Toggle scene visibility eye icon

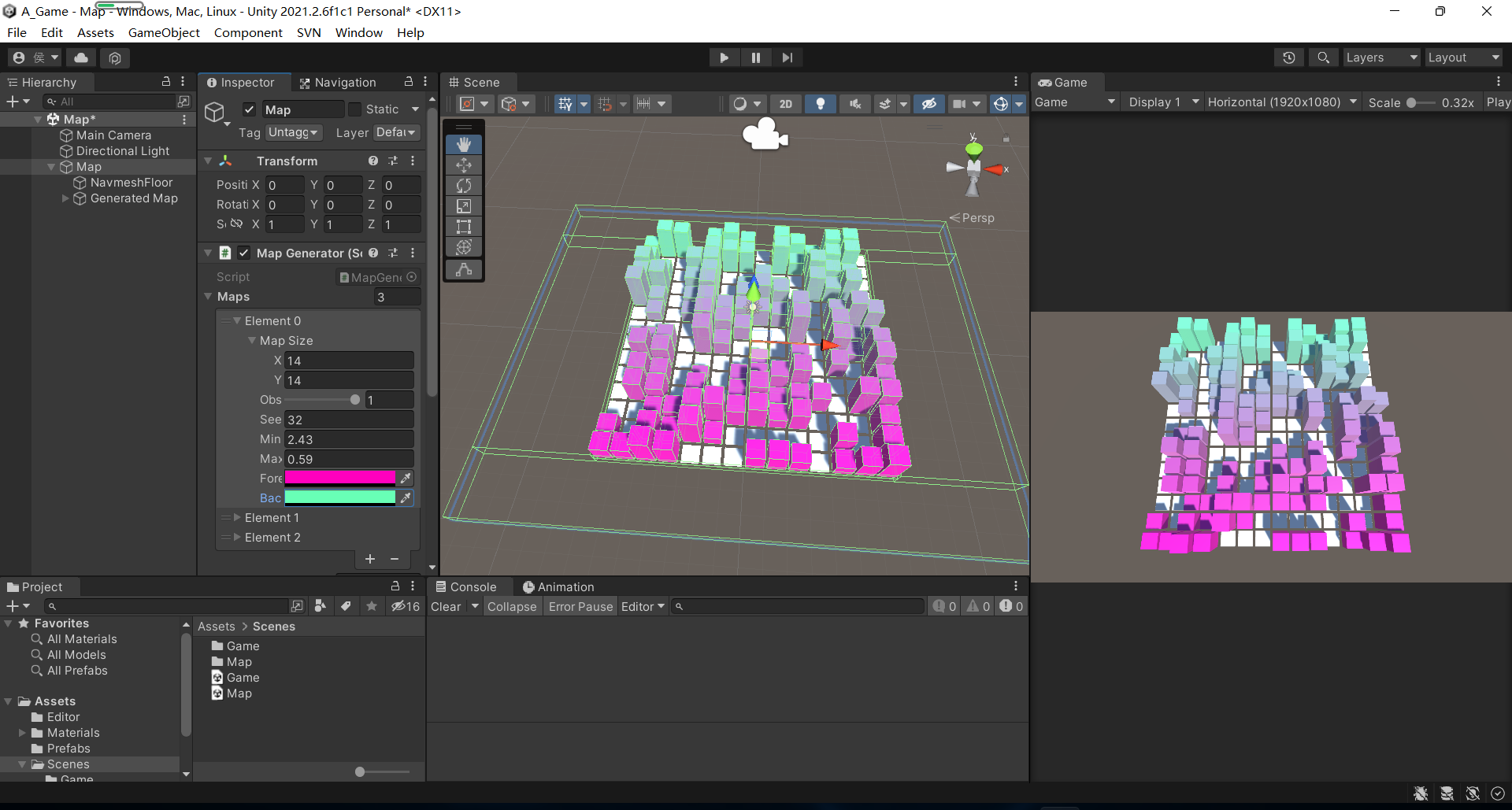(929, 104)
